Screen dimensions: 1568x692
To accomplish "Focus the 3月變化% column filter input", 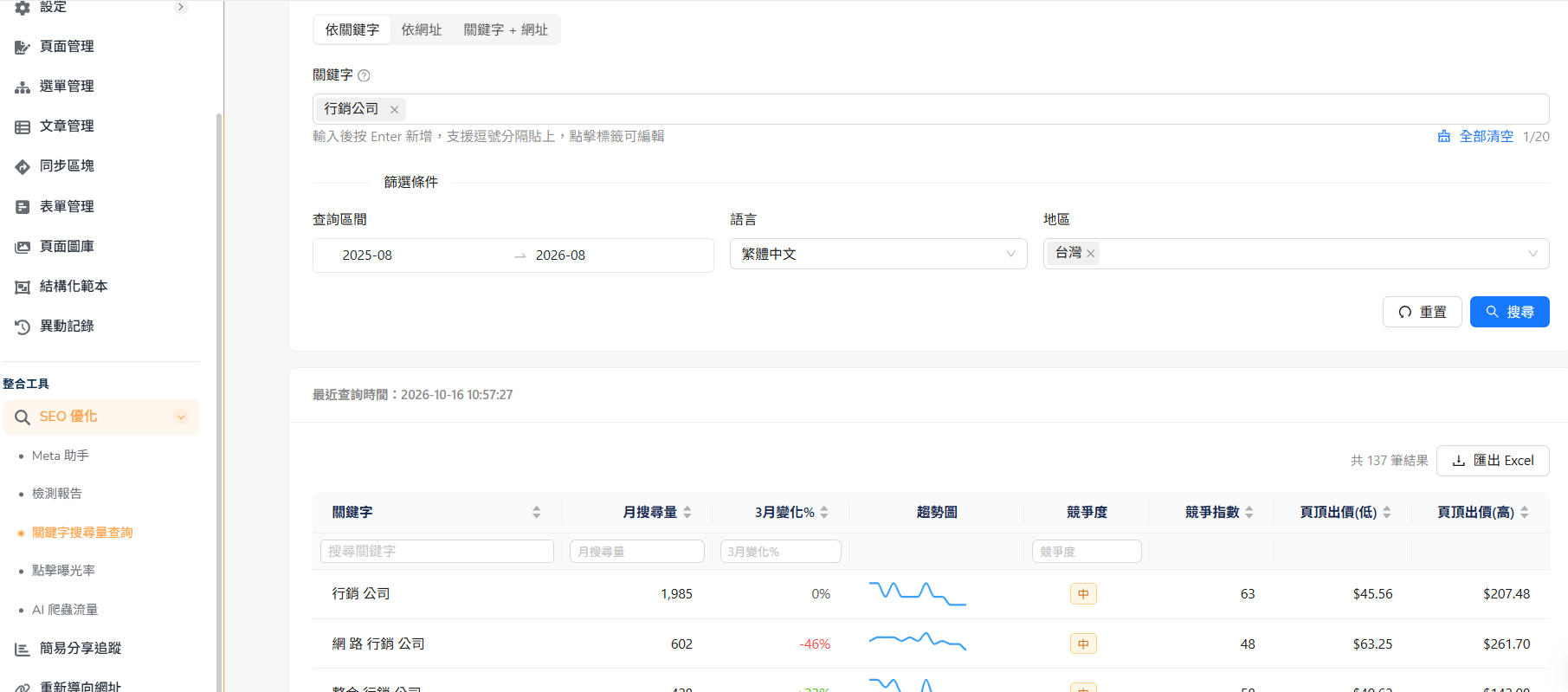I will (x=781, y=552).
